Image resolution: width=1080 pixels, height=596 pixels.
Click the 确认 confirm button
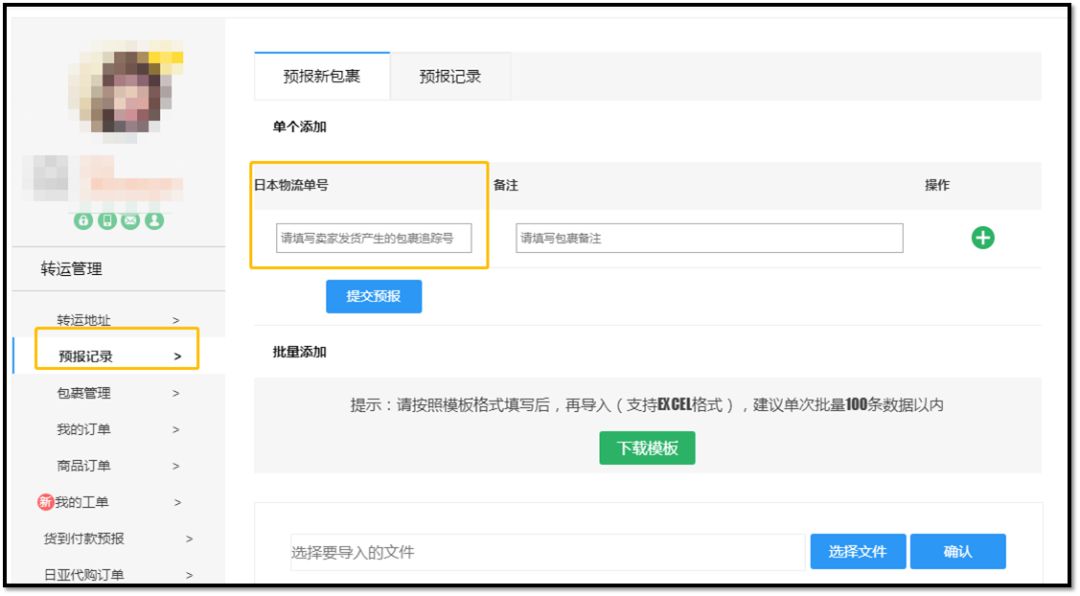(958, 551)
